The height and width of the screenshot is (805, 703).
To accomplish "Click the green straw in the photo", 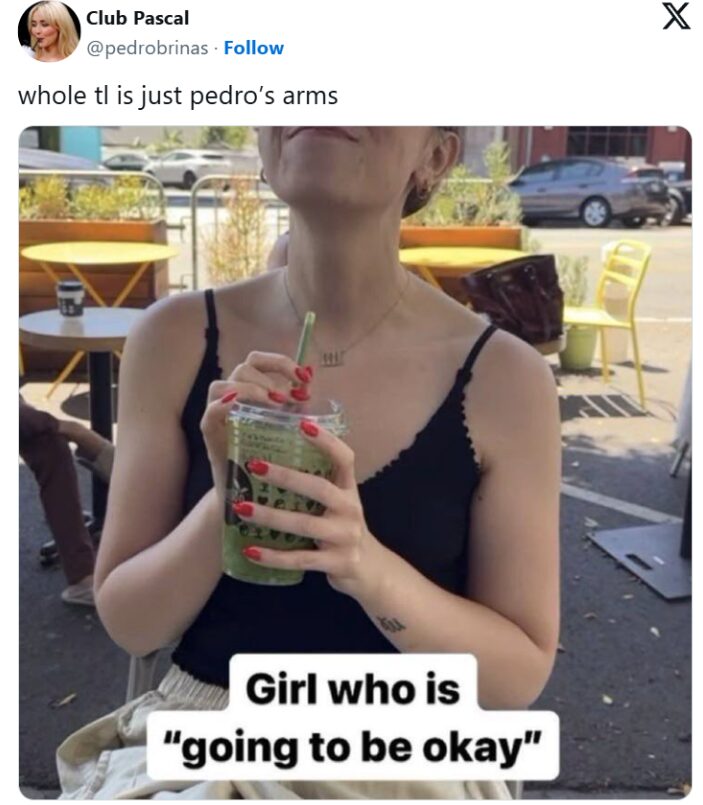I will point(305,339).
